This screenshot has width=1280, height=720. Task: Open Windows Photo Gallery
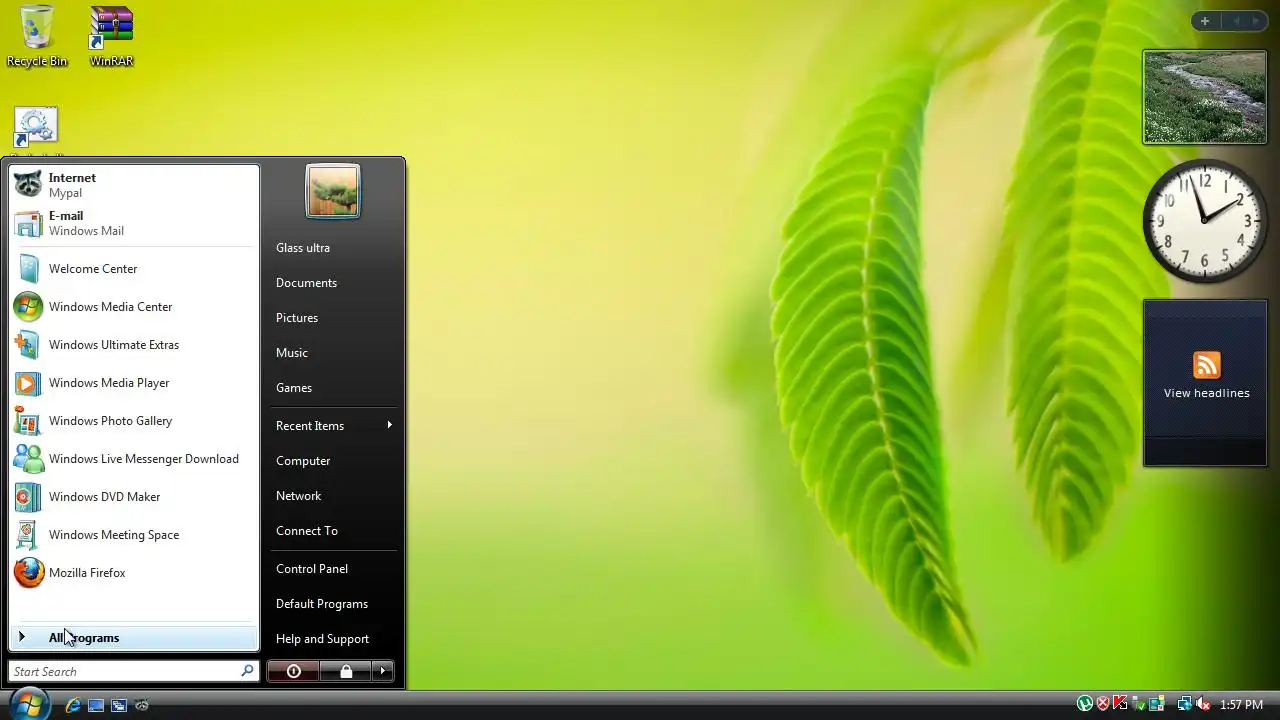click(x=133, y=421)
